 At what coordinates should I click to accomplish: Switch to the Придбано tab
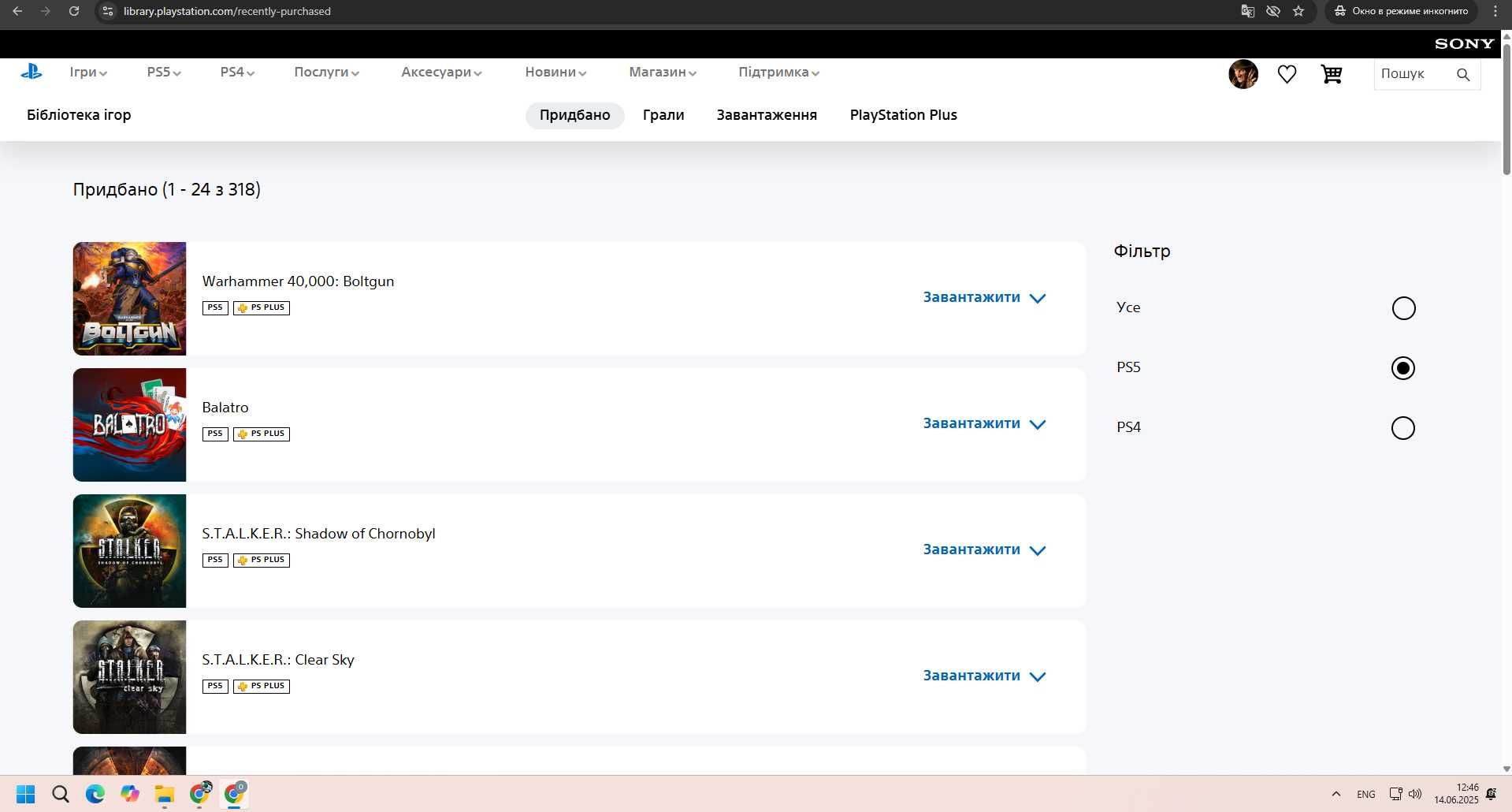point(574,115)
